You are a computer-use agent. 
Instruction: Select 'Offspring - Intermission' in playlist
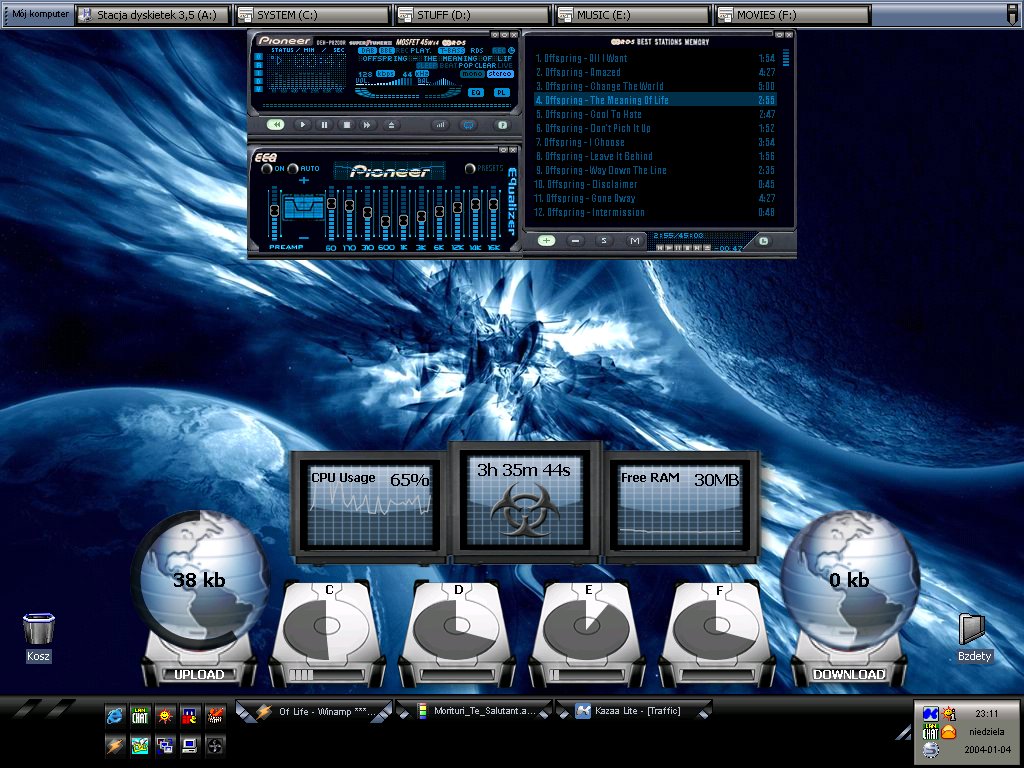[655, 212]
